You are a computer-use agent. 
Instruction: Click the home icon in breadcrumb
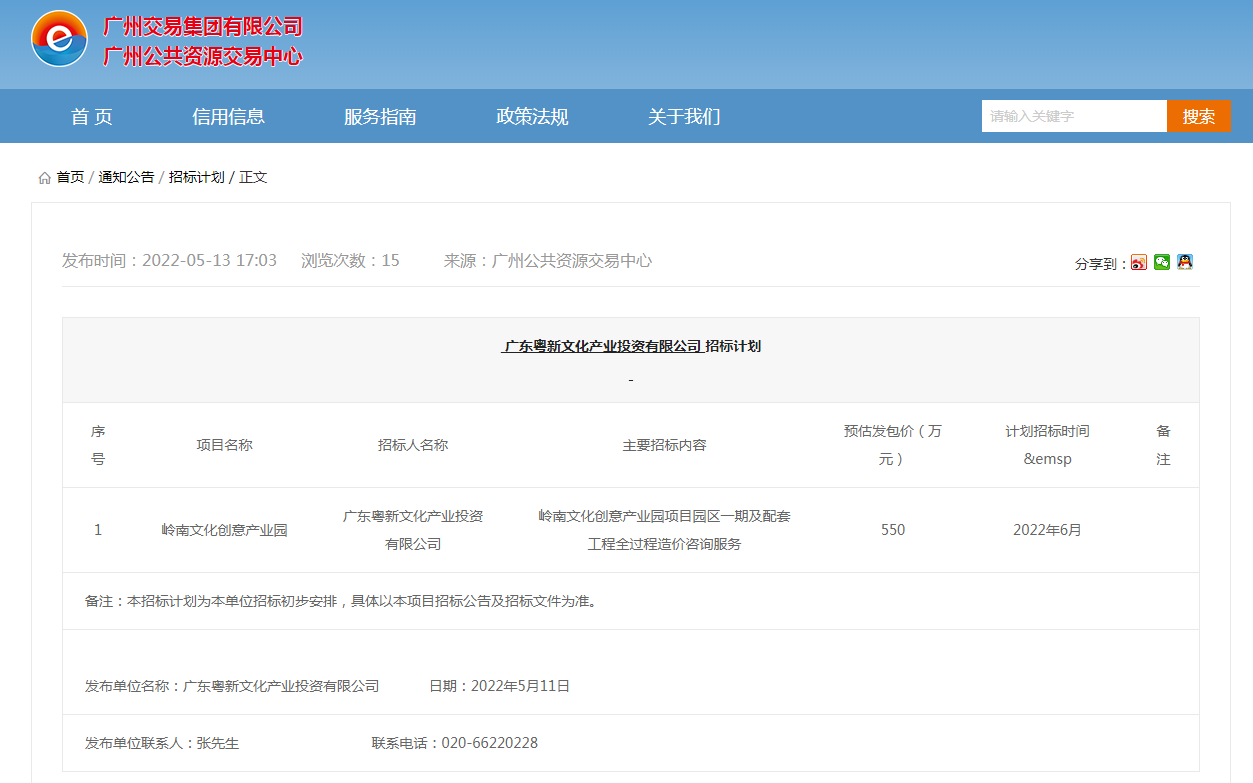tap(44, 178)
